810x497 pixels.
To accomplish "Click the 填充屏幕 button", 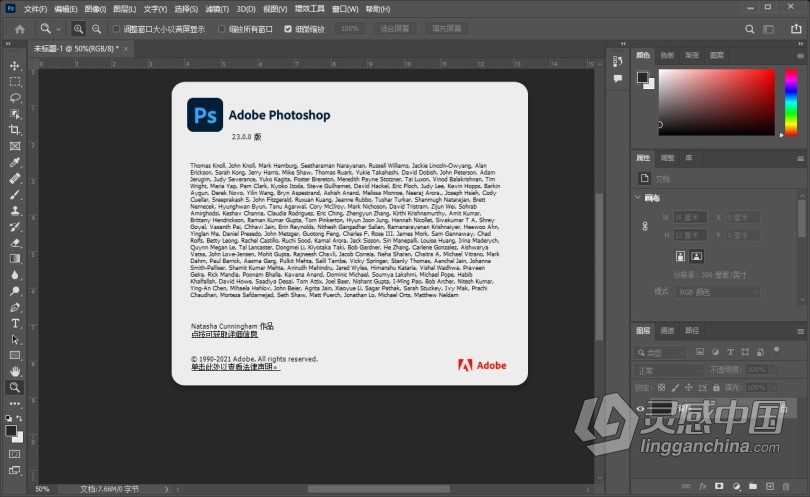I will point(447,29).
